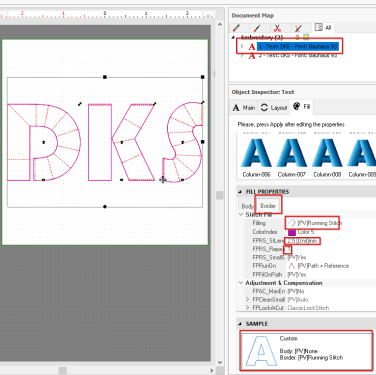Toggle the lightbulb visibility on Embroidery row
The image size is (376, 375).
tap(306, 37)
